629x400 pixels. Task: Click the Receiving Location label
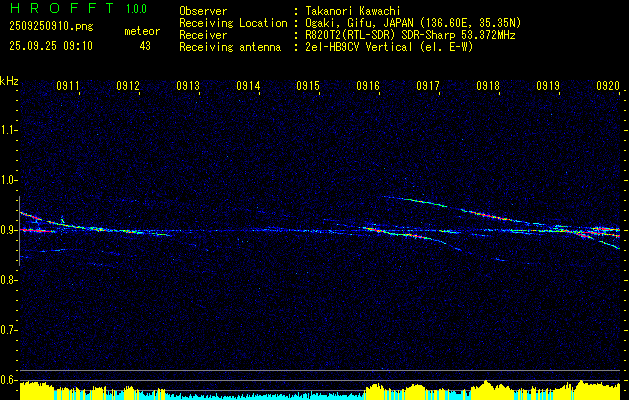click(x=233, y=23)
